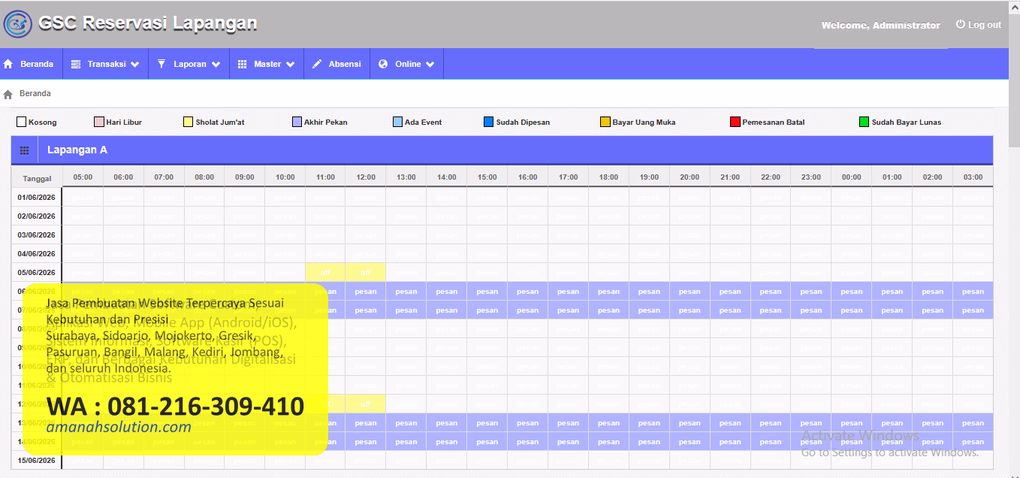This screenshot has width=1020, height=478.
Task: Click the Beranda home icon in navbar
Action: tap(8, 64)
